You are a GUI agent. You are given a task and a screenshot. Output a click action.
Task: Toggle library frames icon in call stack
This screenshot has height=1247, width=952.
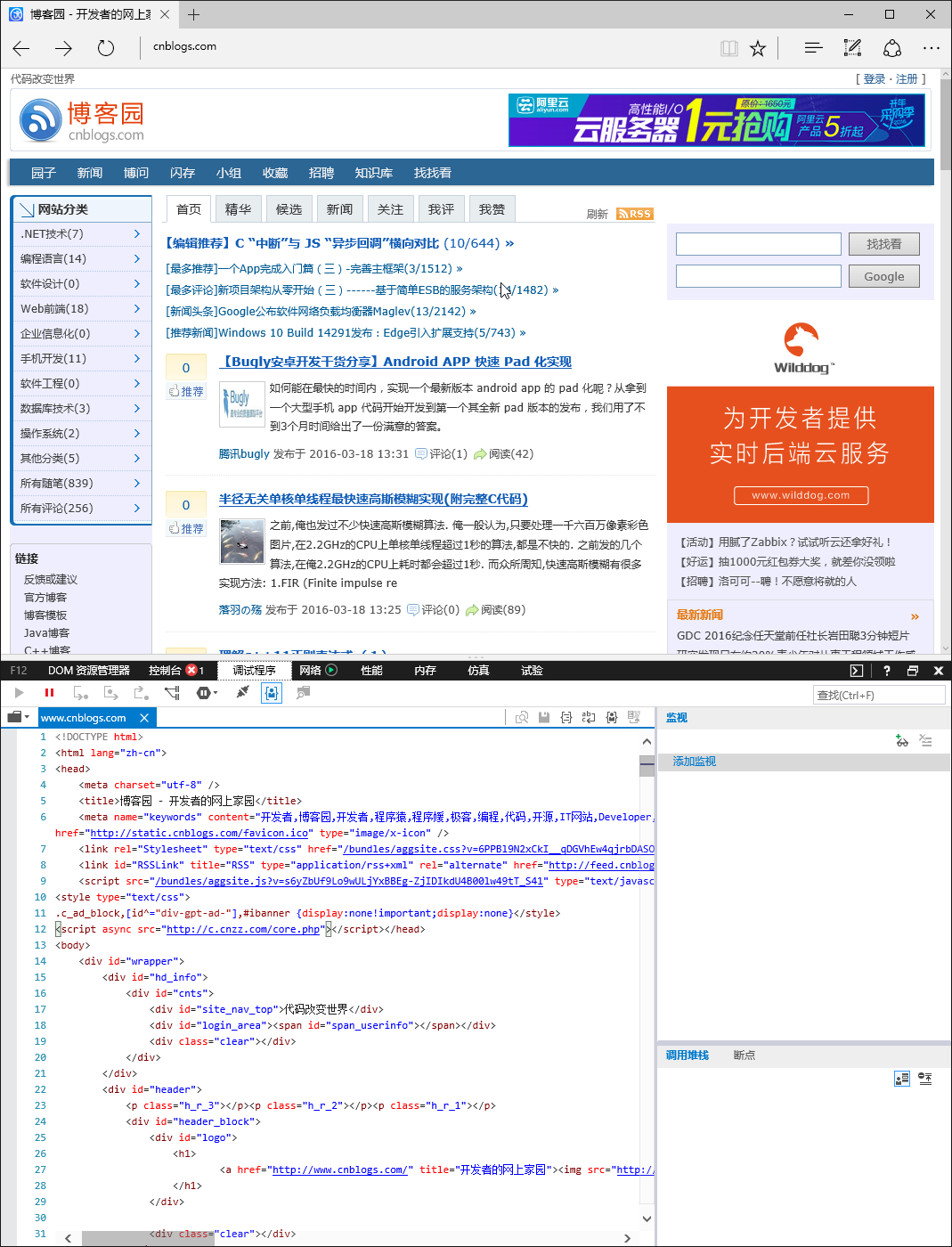pos(902,1079)
